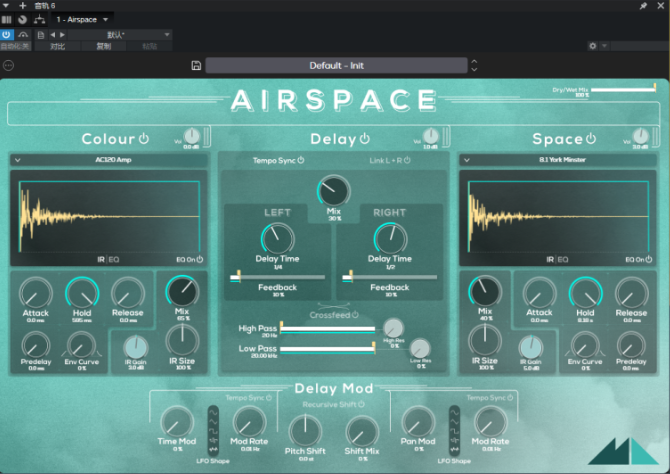Image resolution: width=670 pixels, height=474 pixels.
Task: Click the host plugin settings gear icon
Action: 593,46
